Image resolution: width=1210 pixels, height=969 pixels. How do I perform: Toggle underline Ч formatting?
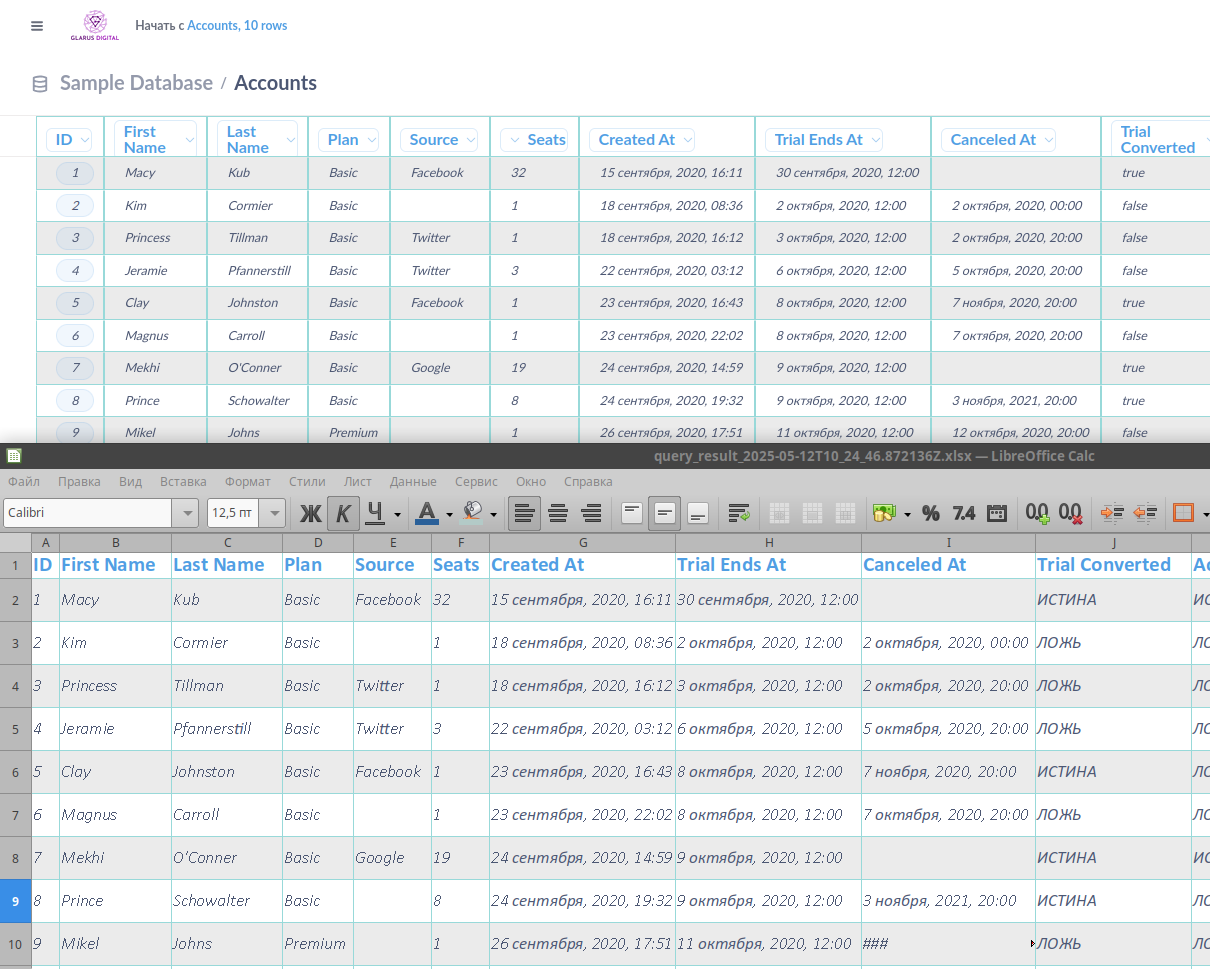point(375,513)
